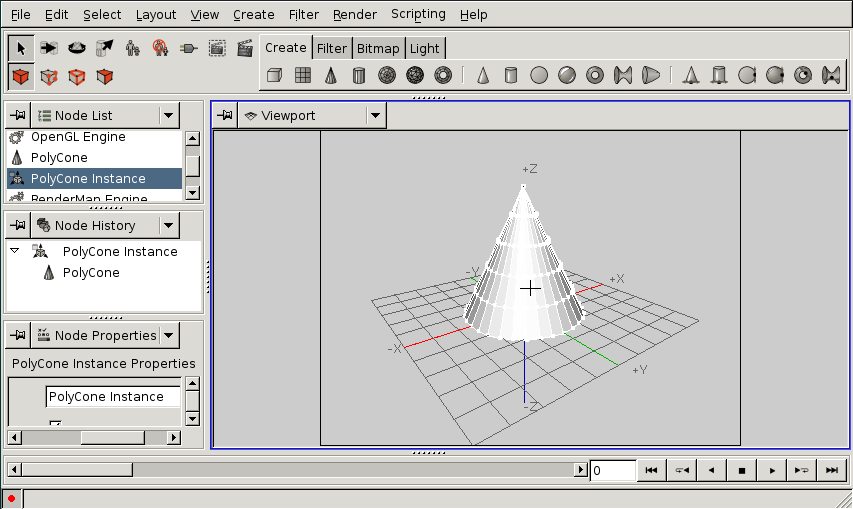Toggle the Viewport panel pin
This screenshot has width=853, height=509.
coord(225,116)
